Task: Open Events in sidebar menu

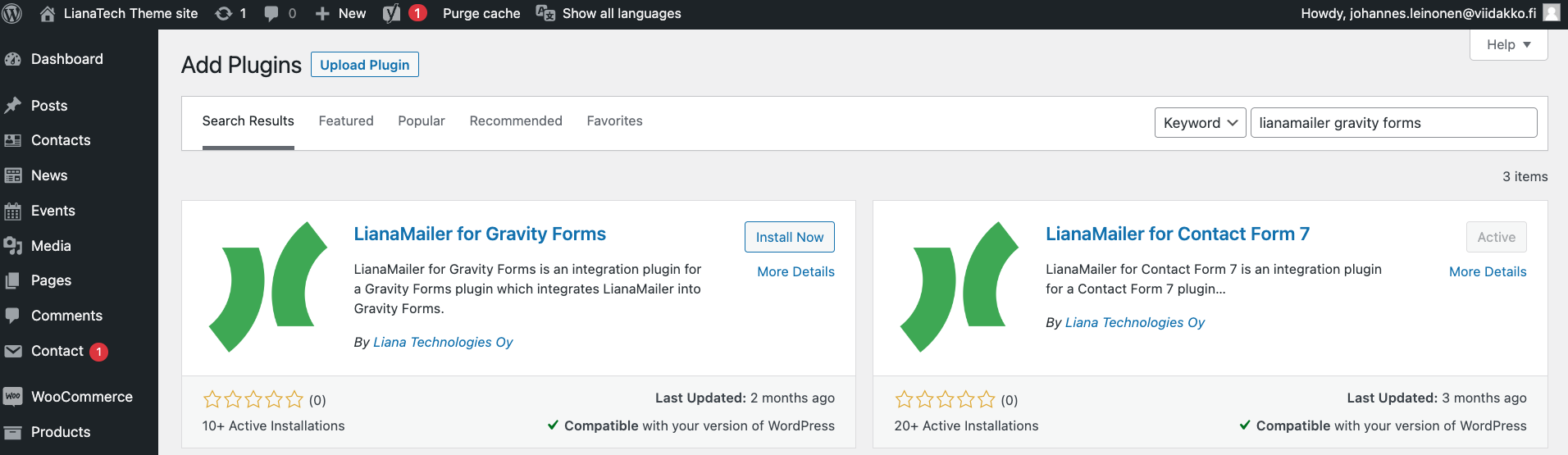Action: (53, 211)
